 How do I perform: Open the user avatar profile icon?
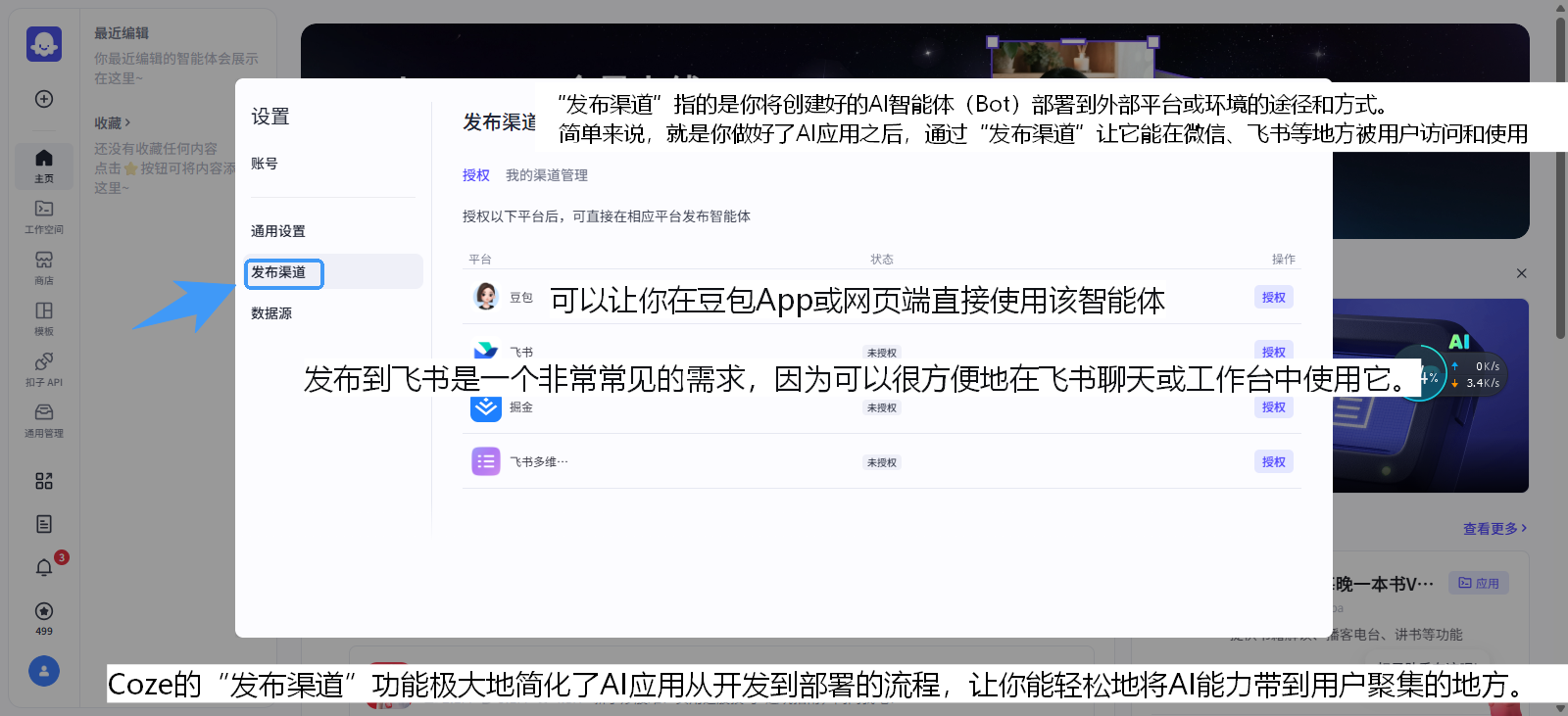coord(44,671)
